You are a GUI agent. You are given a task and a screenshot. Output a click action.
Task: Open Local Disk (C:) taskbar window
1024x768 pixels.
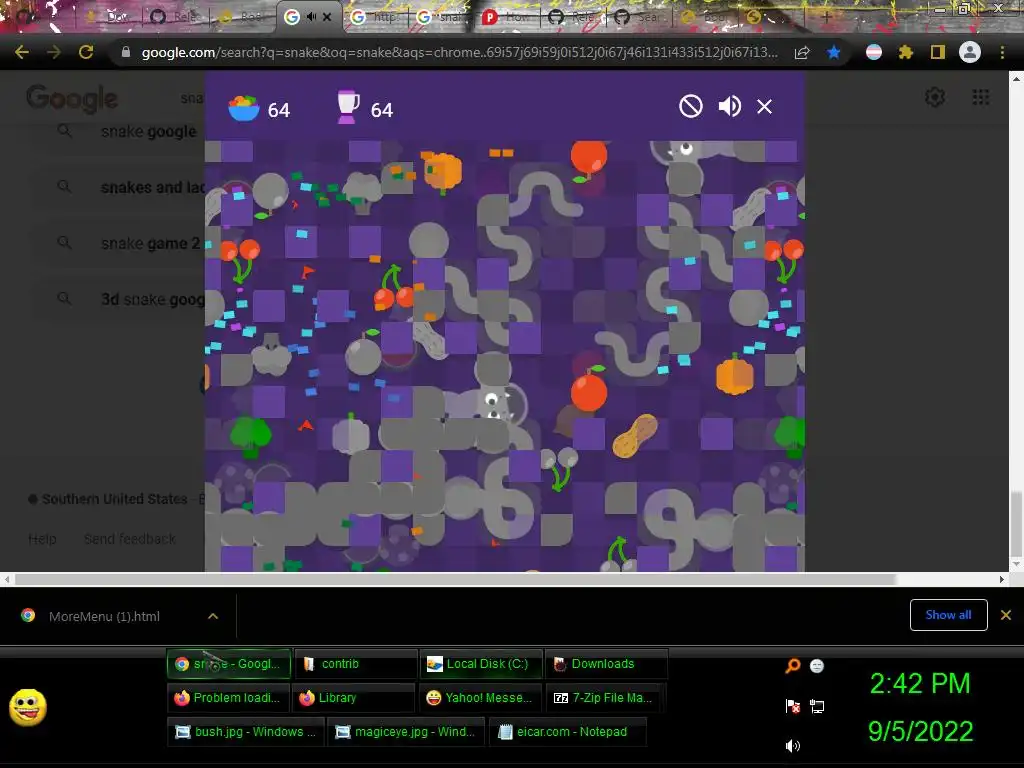[x=480, y=664]
